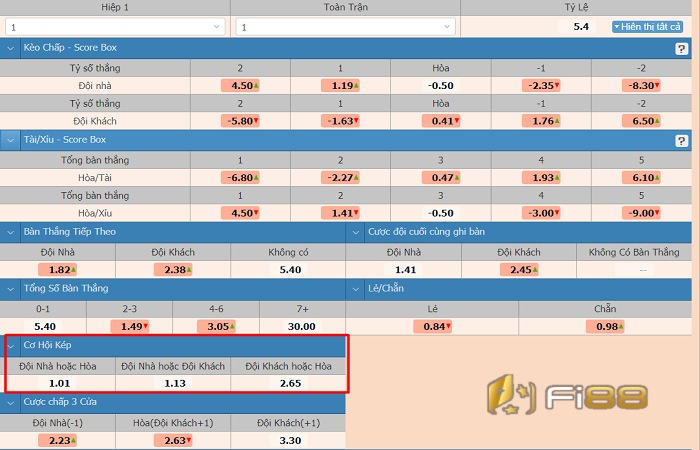Select Đội Khách odds -1.63
Image resolution: width=700 pixels, height=450 pixels.
[340, 121]
